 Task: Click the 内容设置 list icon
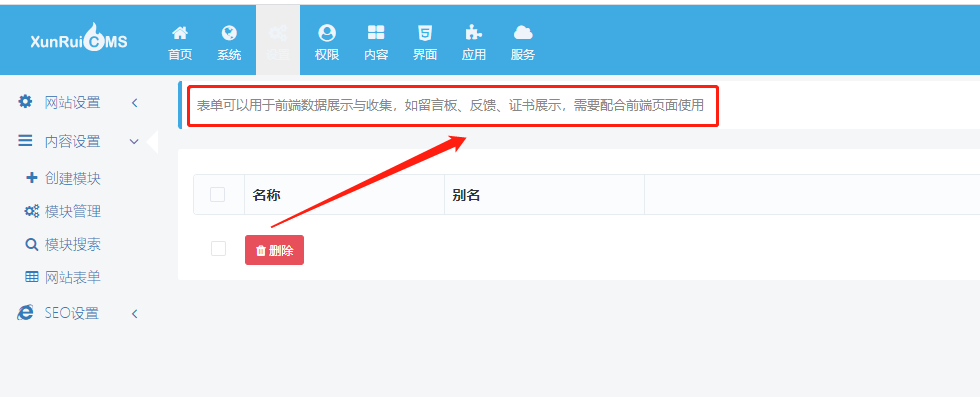pyautogui.click(x=25, y=141)
